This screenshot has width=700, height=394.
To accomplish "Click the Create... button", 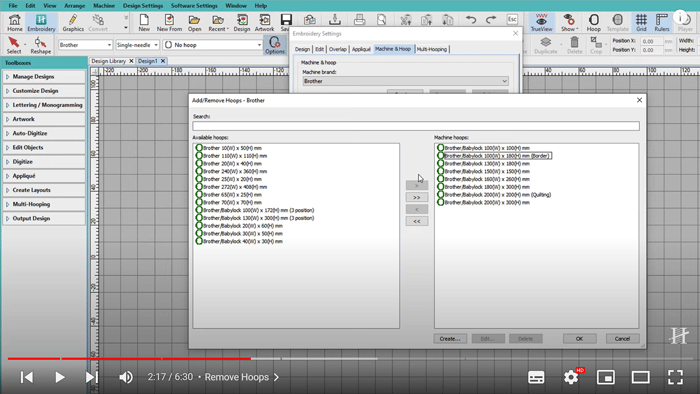I will pyautogui.click(x=450, y=339).
